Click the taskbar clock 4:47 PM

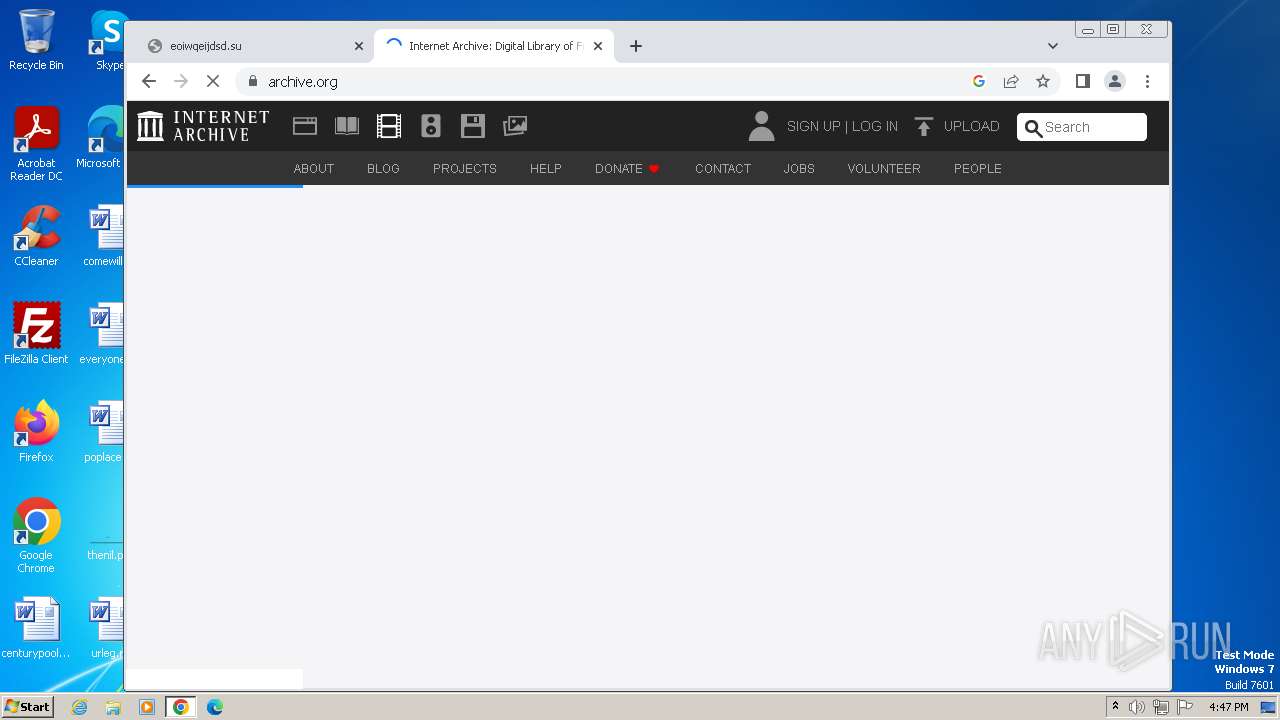(1229, 707)
